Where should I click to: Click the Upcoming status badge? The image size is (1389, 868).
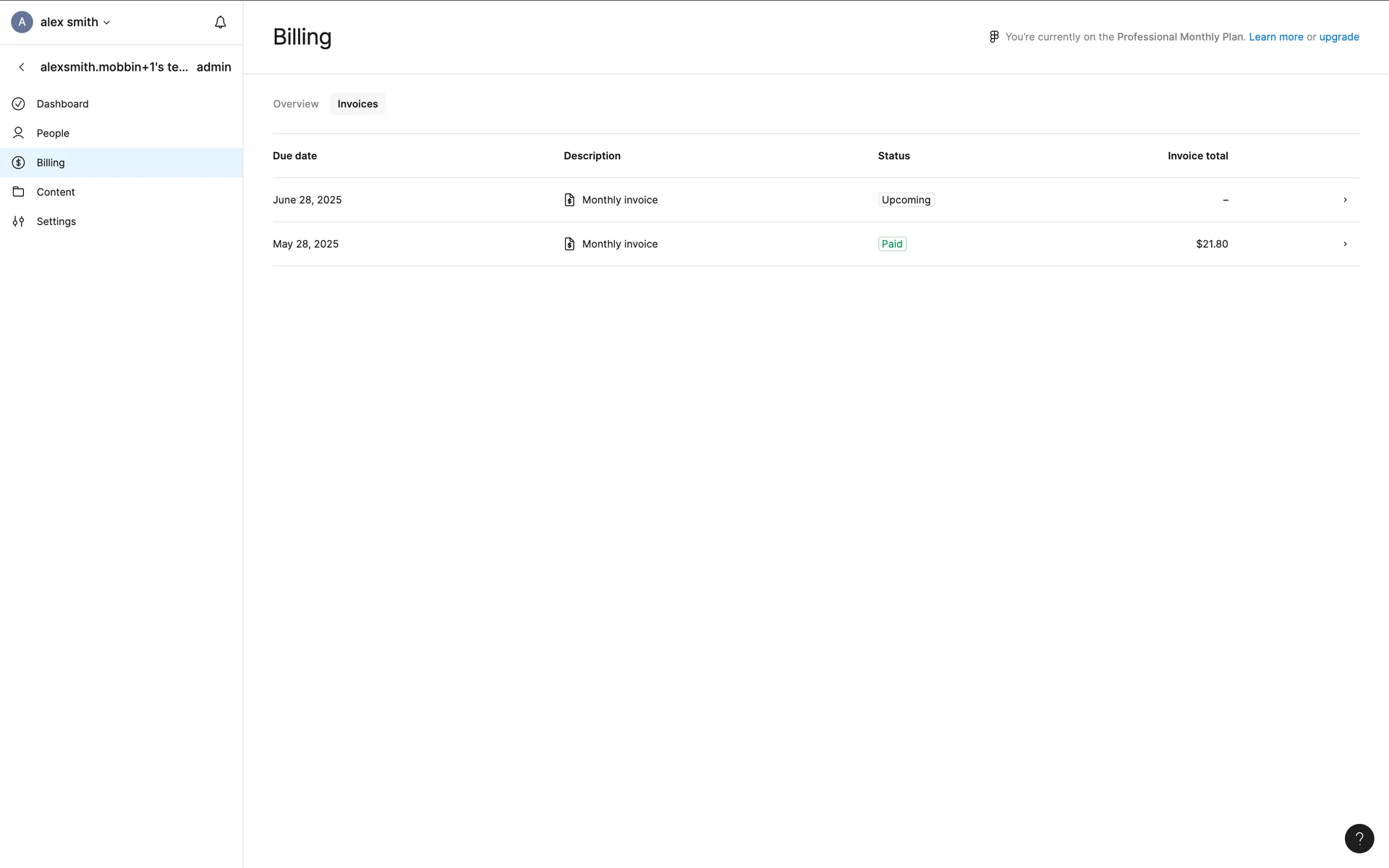tap(906, 200)
